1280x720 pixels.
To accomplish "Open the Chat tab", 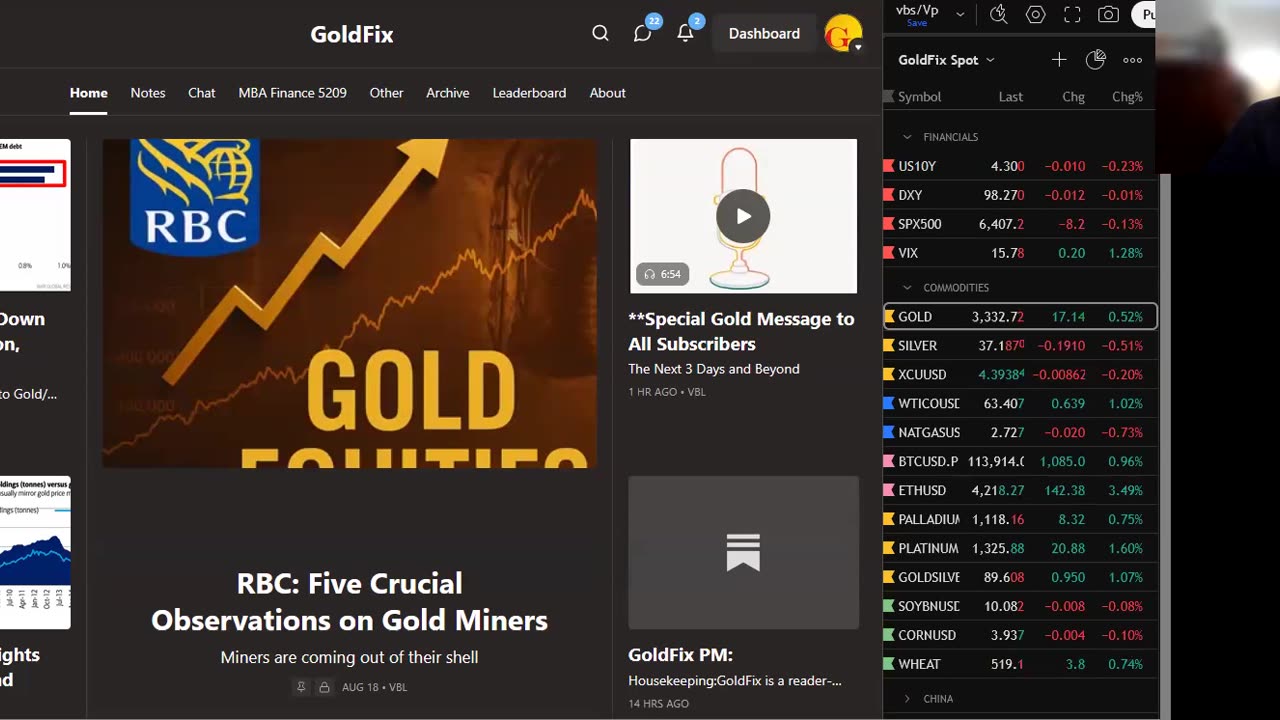I will coord(201,93).
